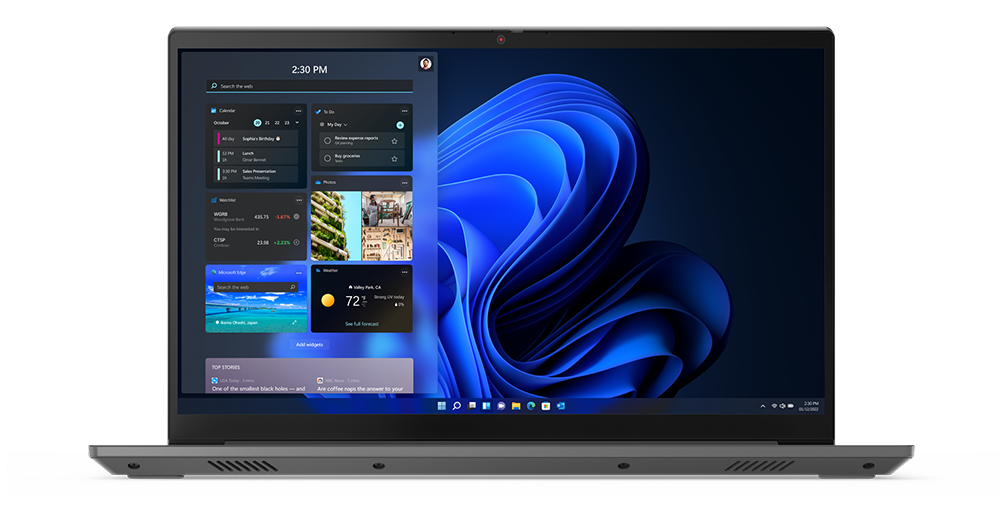Open taskbar Search magnifier icon
Screen dimensions: 1000x511
tap(457, 406)
